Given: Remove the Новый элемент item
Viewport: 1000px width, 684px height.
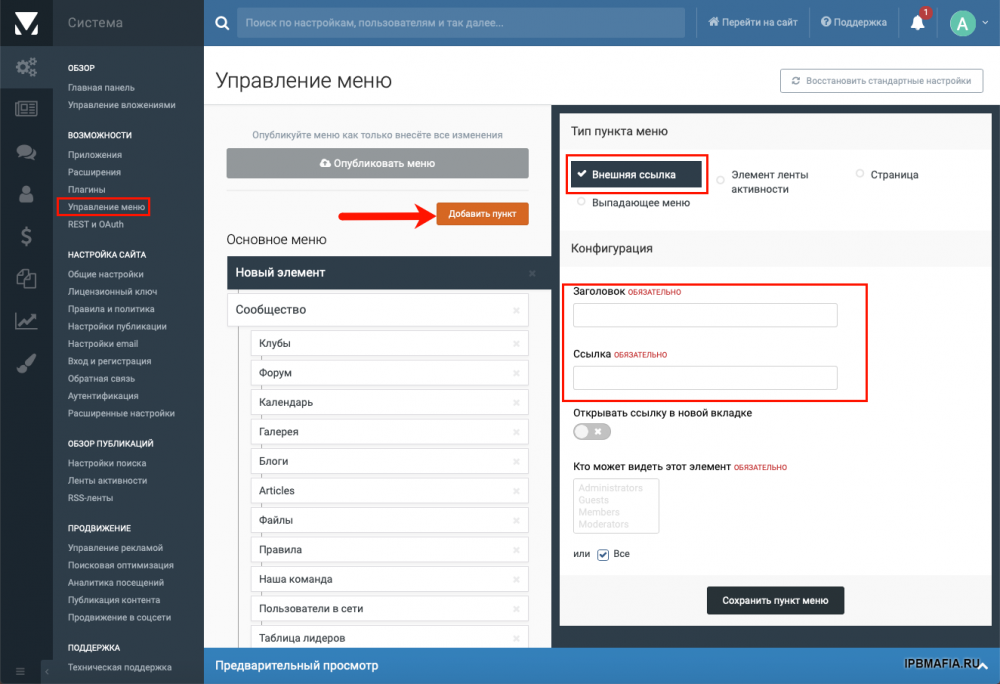Looking at the screenshot, I should 532,273.
